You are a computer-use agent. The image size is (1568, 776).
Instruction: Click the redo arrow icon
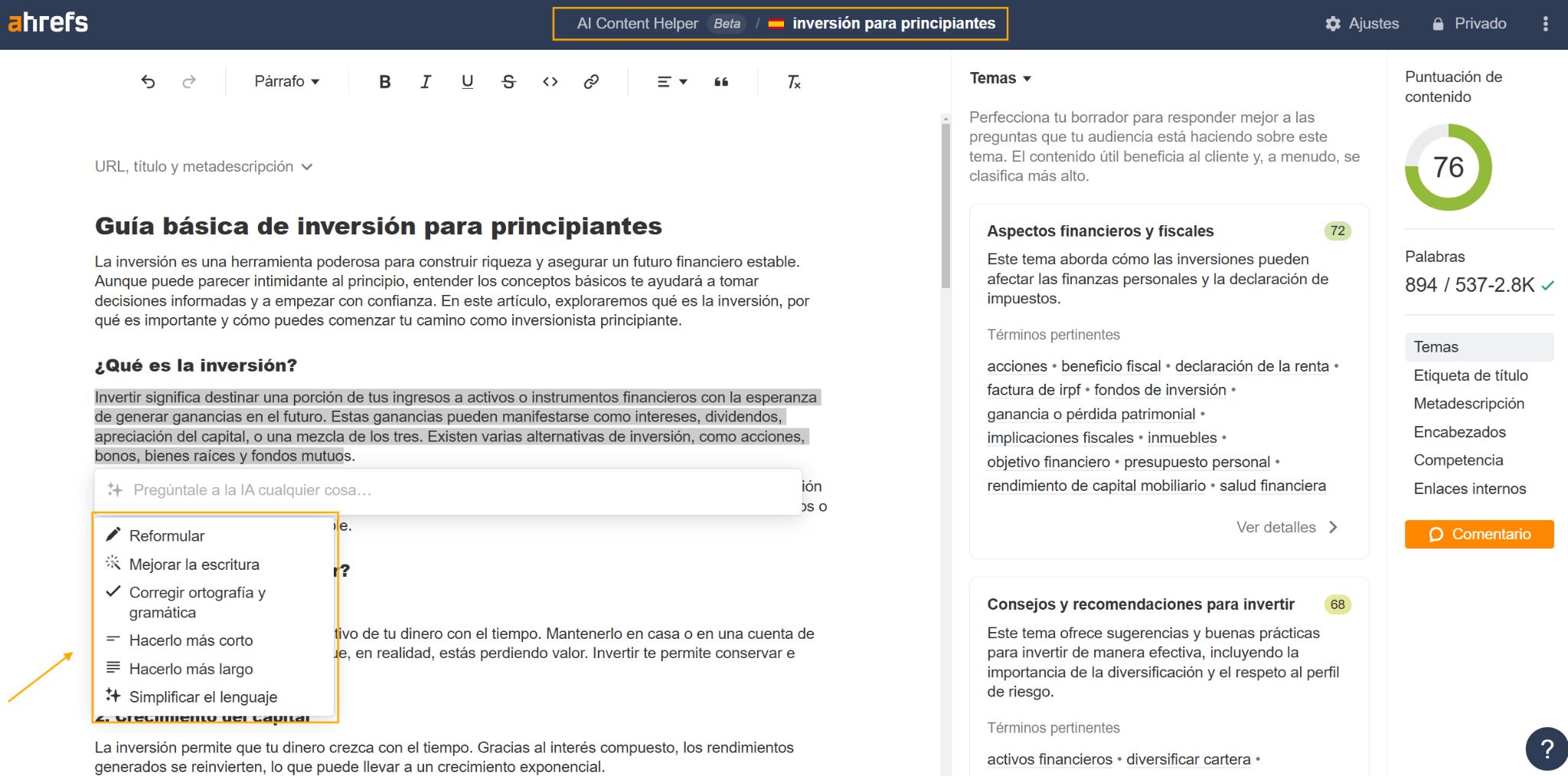tap(189, 81)
